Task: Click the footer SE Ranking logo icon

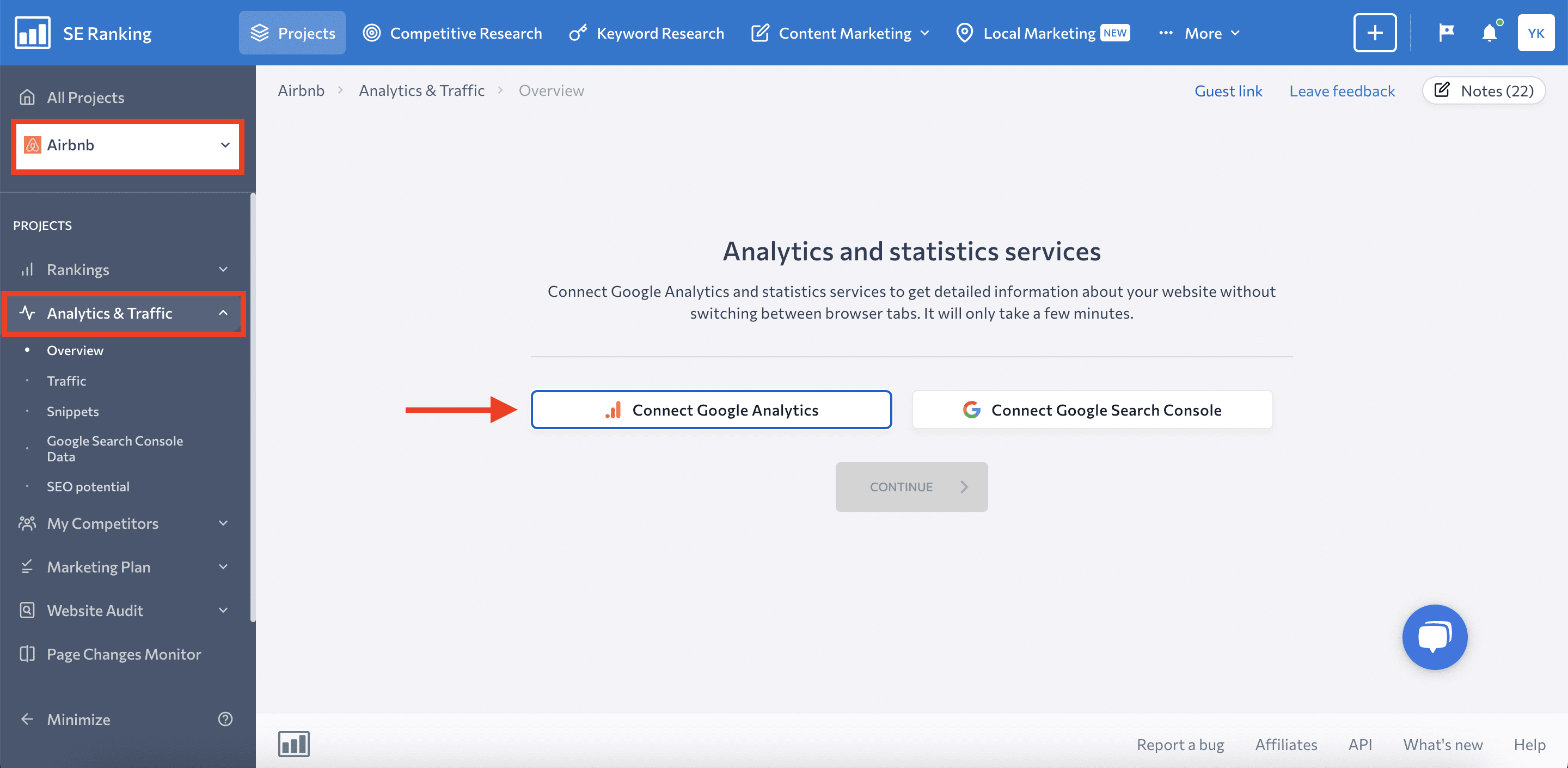Action: pos(294,744)
